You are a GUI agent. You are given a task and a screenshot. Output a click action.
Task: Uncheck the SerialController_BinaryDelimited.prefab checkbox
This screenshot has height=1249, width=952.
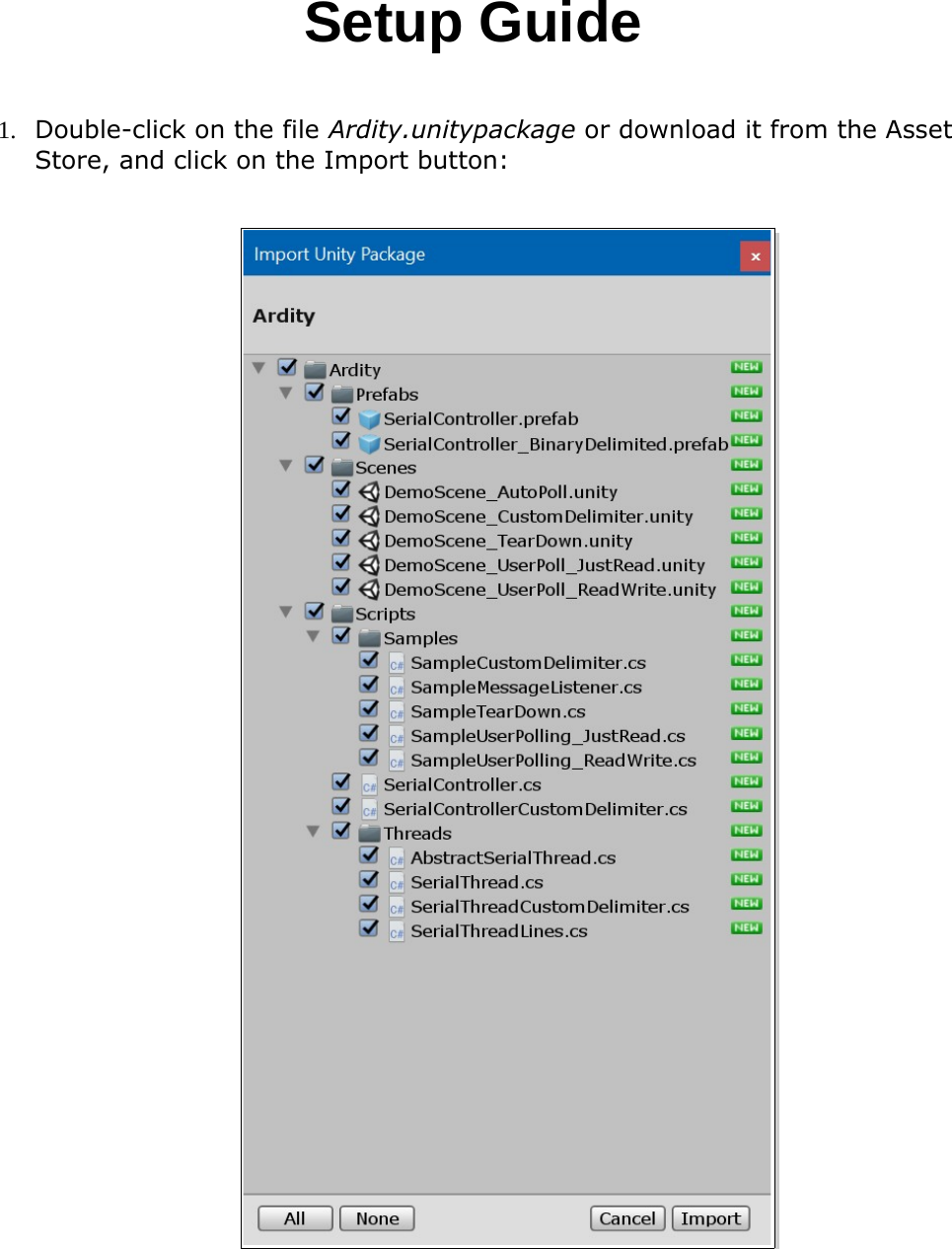[x=341, y=441]
